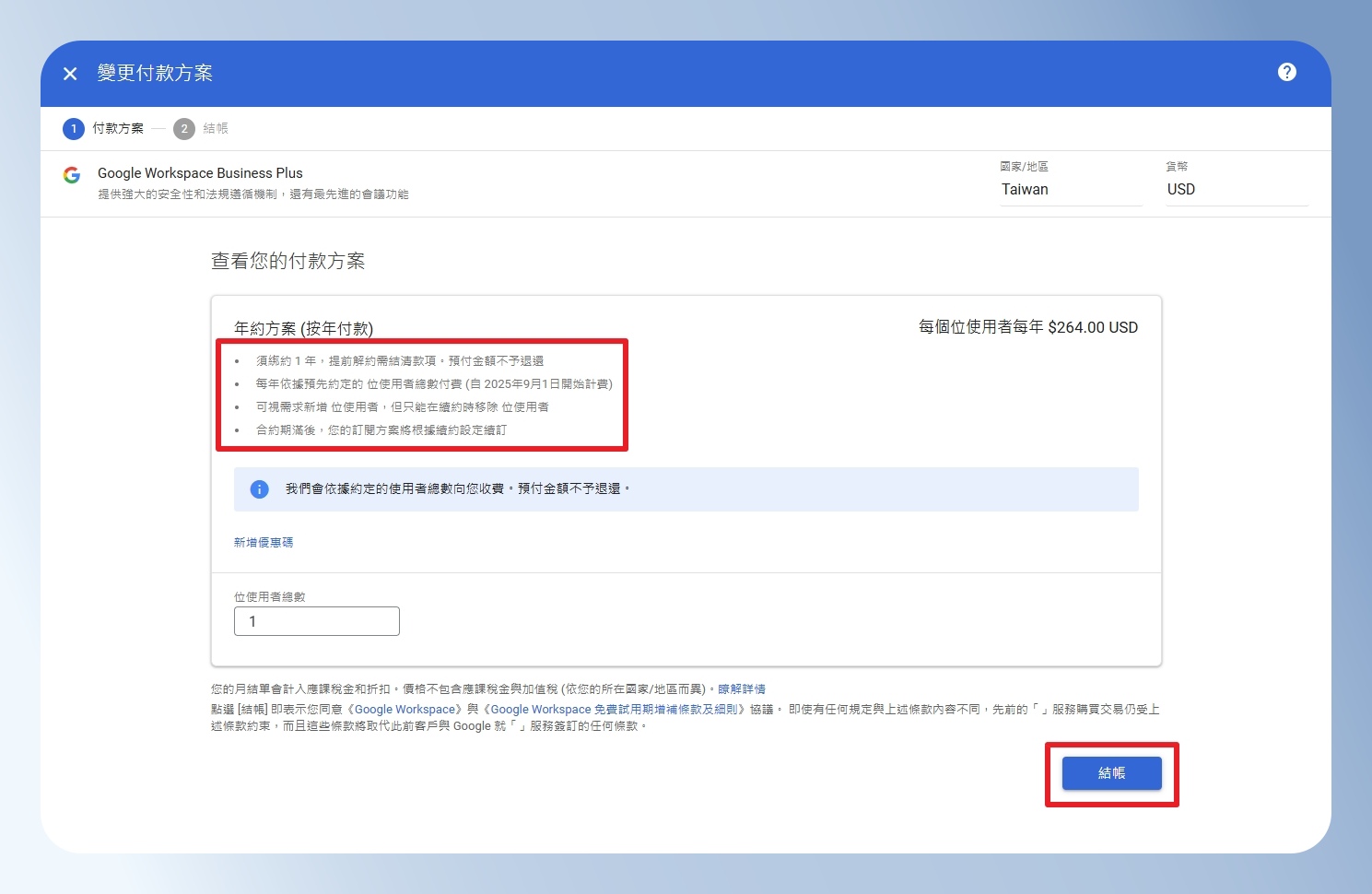Close the 變更付款方案 dialog with X
This screenshot has height=894, width=1372.
[70, 74]
